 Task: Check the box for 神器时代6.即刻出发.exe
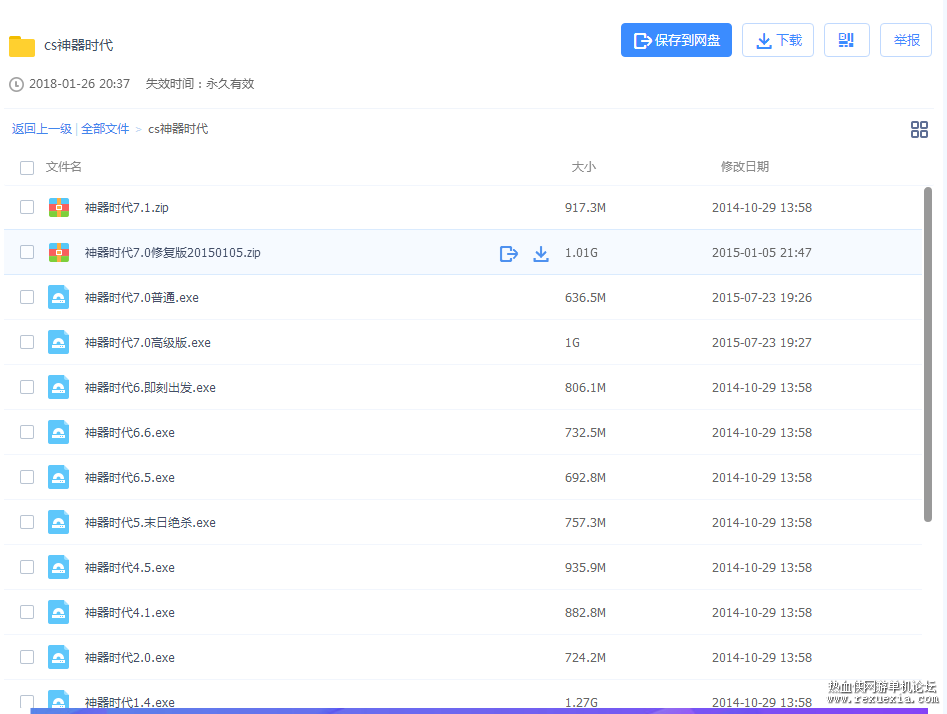pos(27,387)
